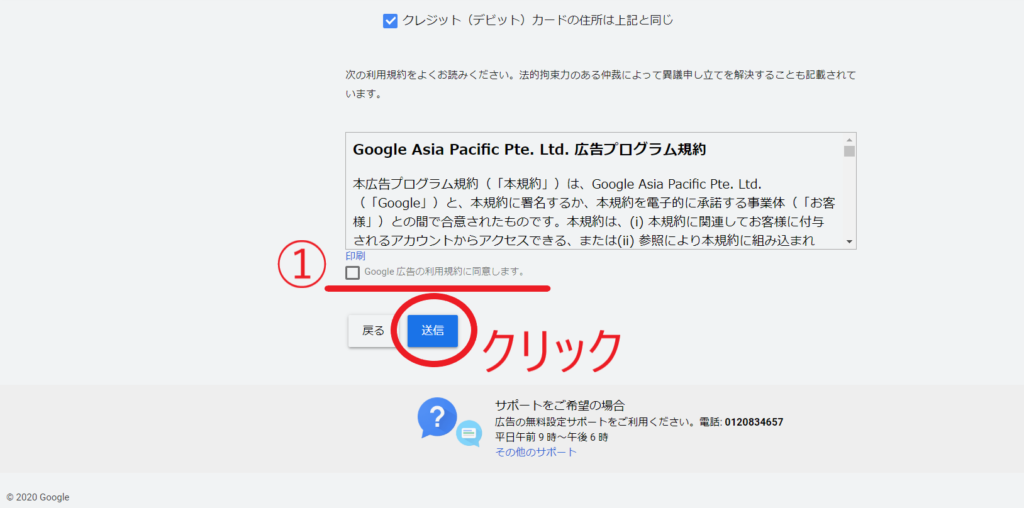
Task: Click the terms box scroll down arrow
Action: click(849, 242)
